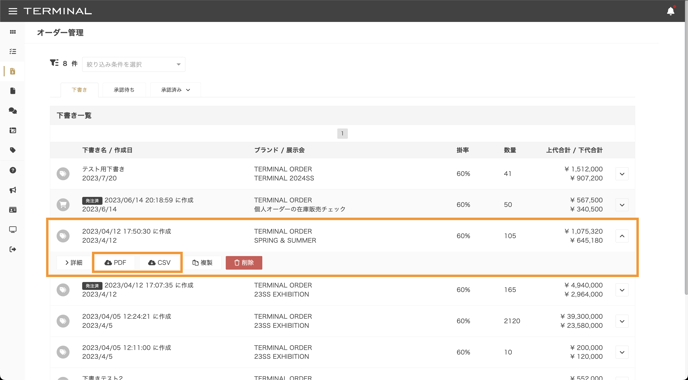Open the help question mark sidebar icon
This screenshot has width=688, height=380.
point(13,170)
